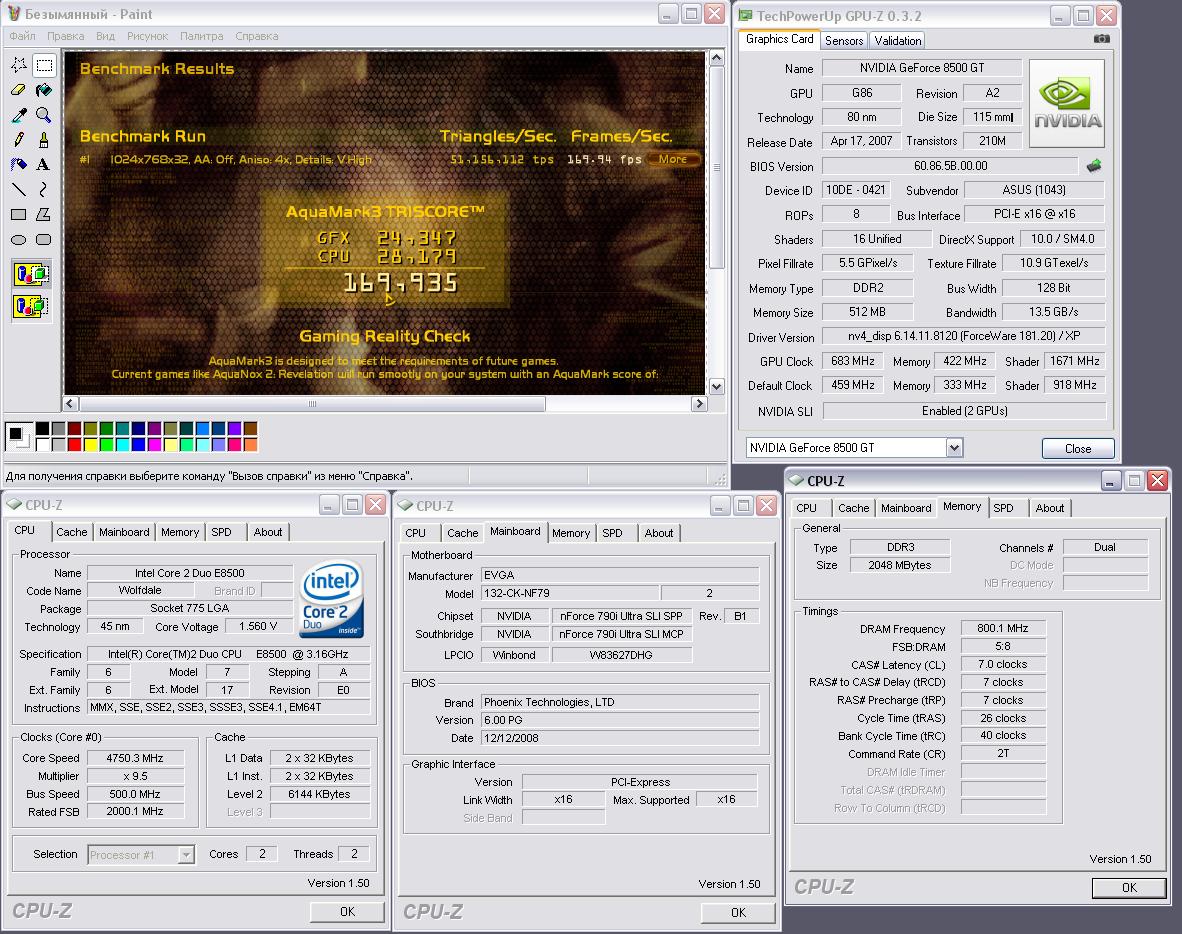
Task: Open the Правка menu in Paint
Action: [x=66, y=36]
